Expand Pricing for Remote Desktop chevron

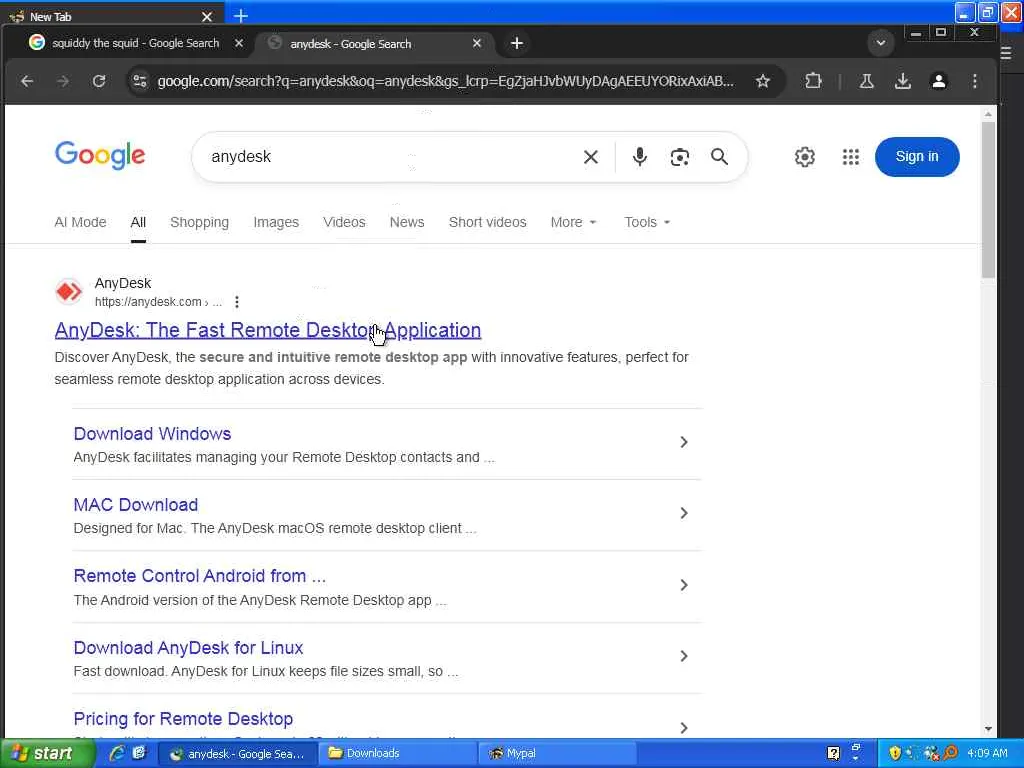pyautogui.click(x=683, y=728)
